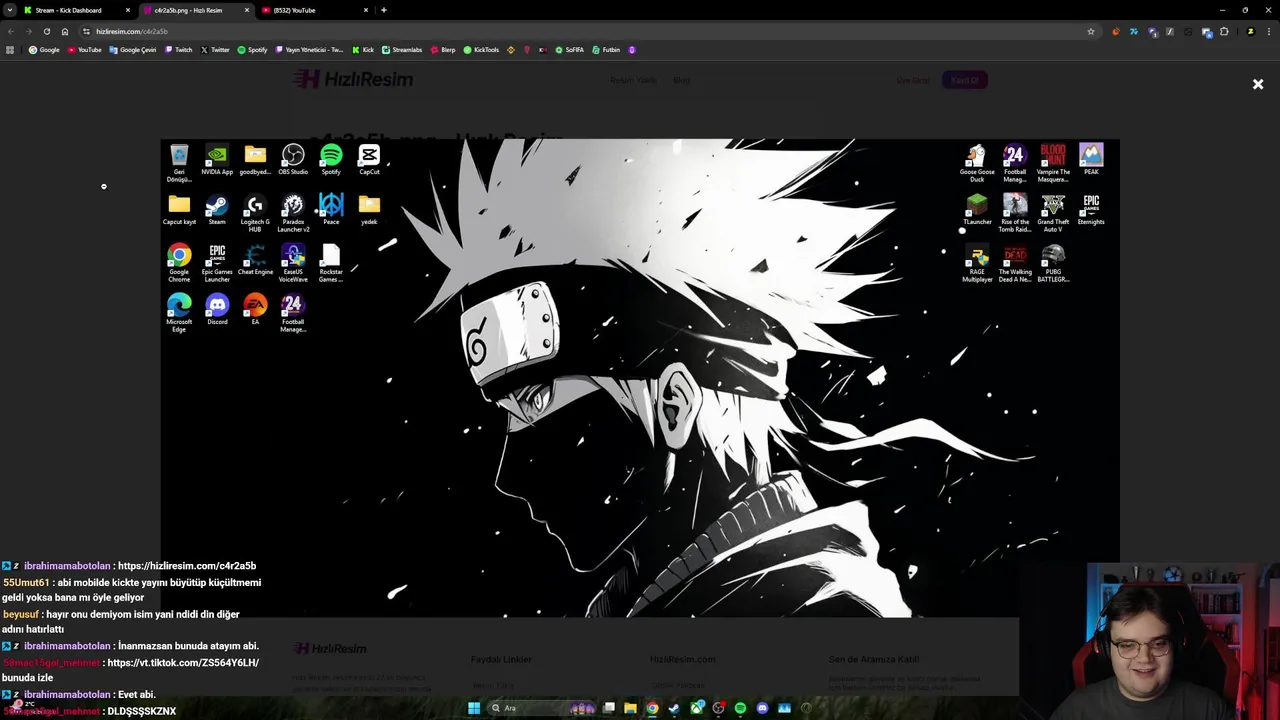The height and width of the screenshot is (720, 1280).
Task: Open the Extensions puzzle menu
Action: click(1224, 31)
